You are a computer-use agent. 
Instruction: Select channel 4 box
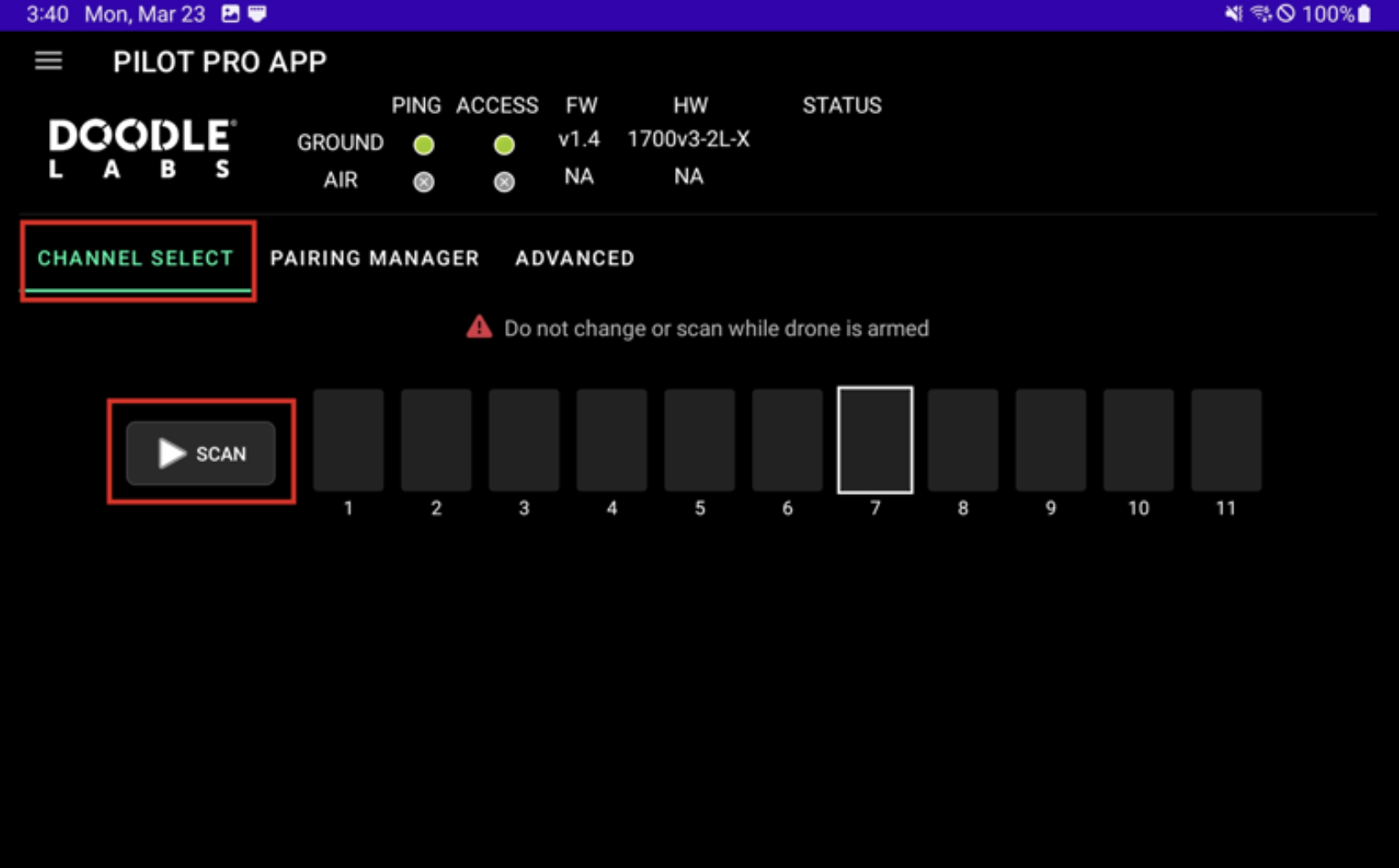click(x=612, y=440)
